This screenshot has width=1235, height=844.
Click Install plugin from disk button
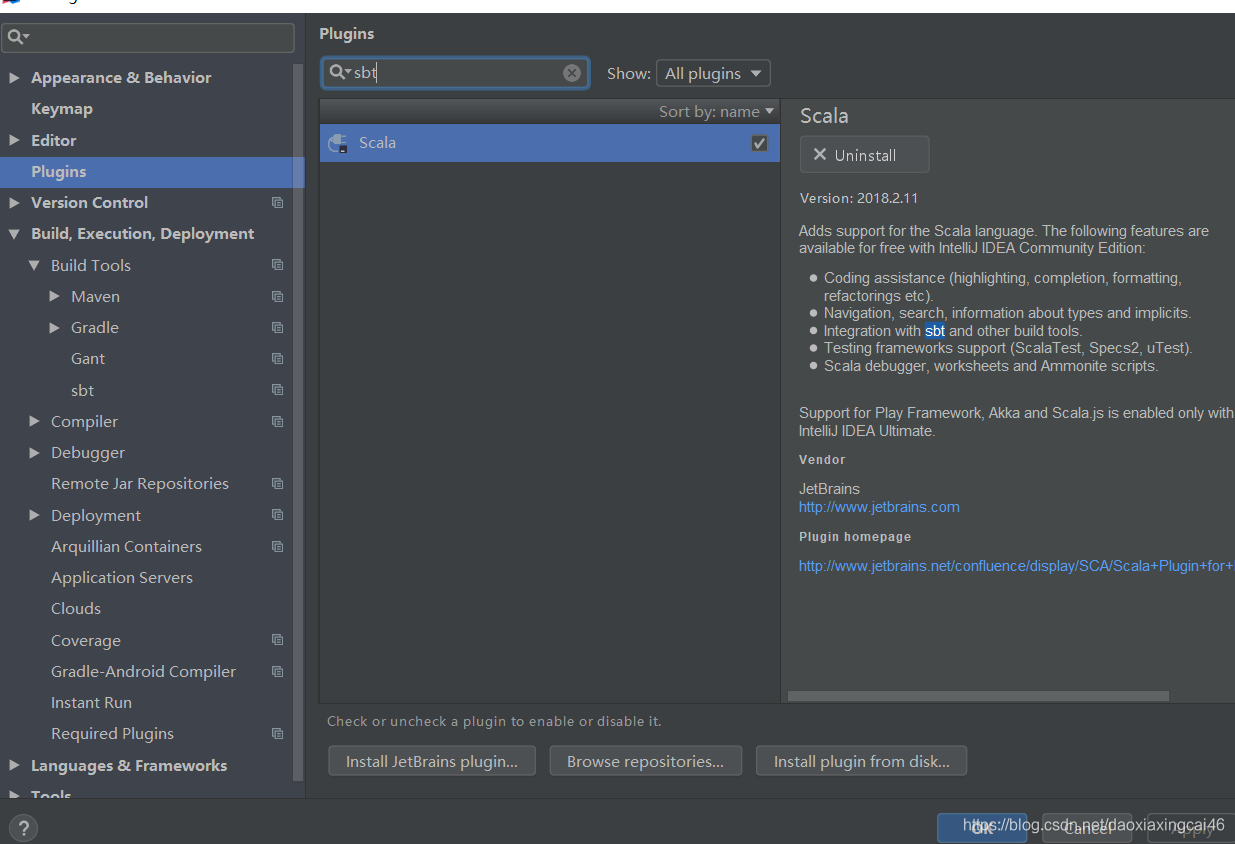[861, 761]
